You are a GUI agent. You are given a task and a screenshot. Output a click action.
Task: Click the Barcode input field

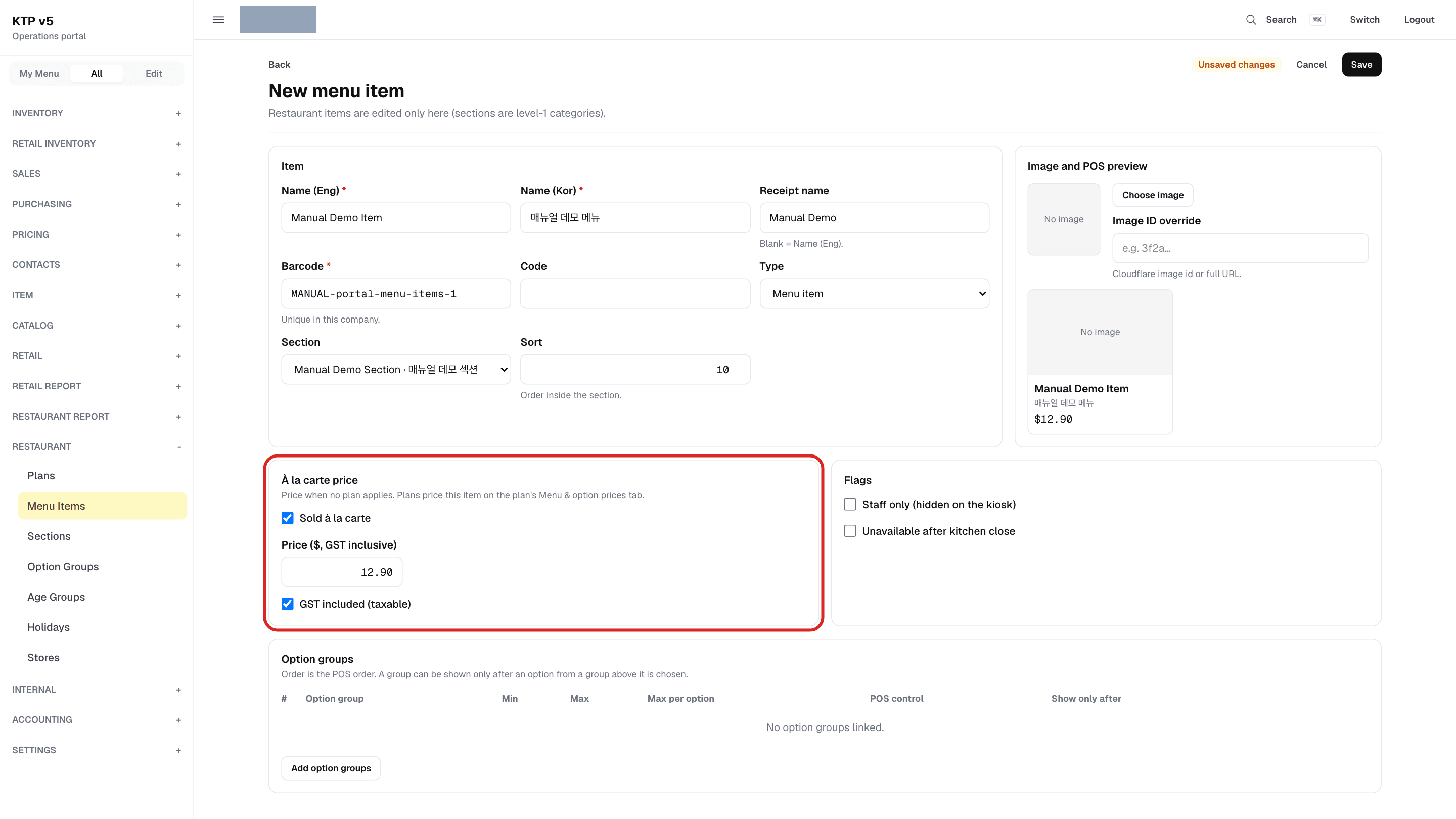click(x=396, y=293)
